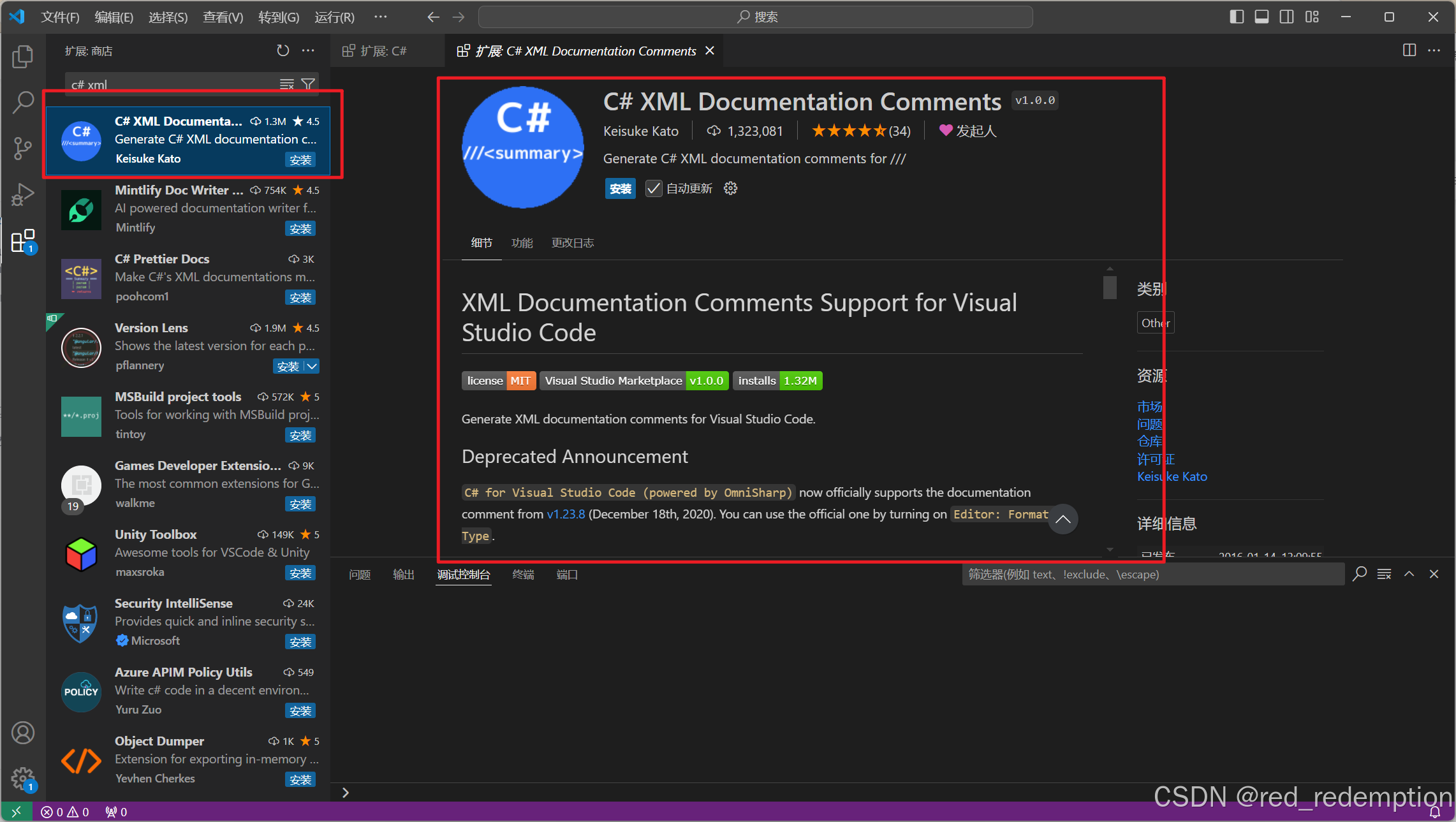Install C# Prettier Docs extension

click(300, 297)
